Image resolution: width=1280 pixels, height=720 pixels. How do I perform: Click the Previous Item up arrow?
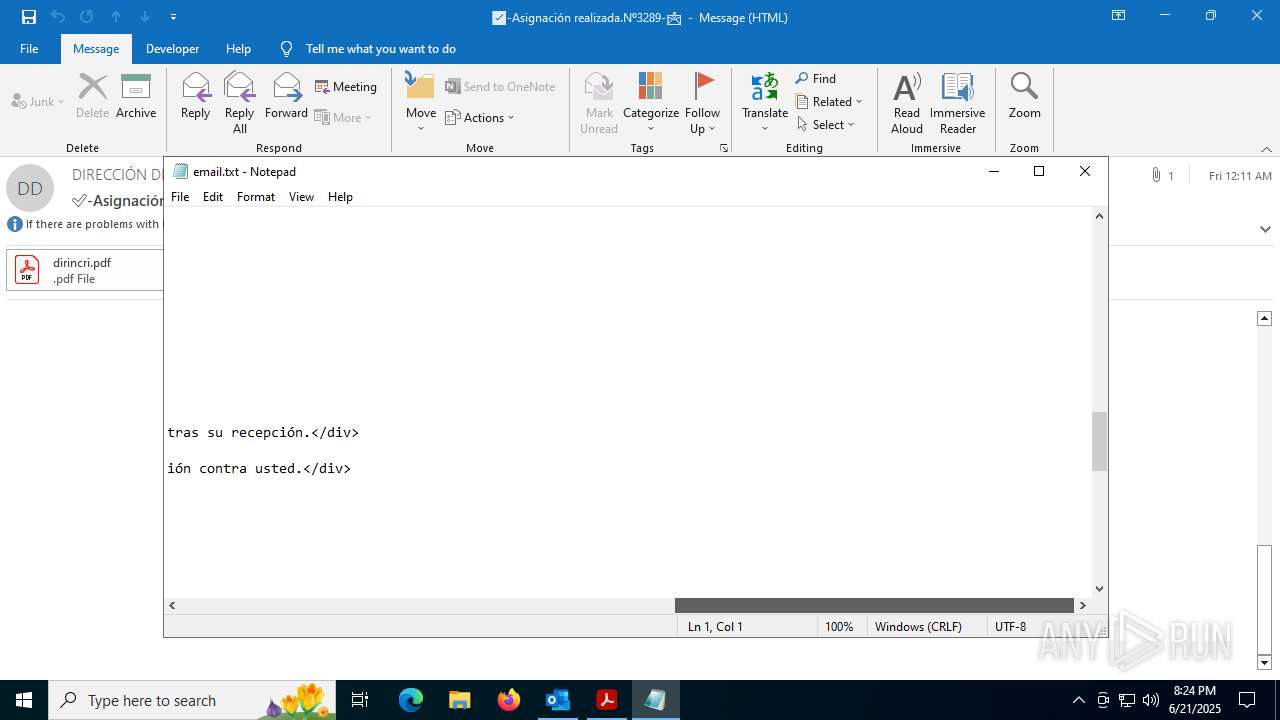(x=116, y=17)
